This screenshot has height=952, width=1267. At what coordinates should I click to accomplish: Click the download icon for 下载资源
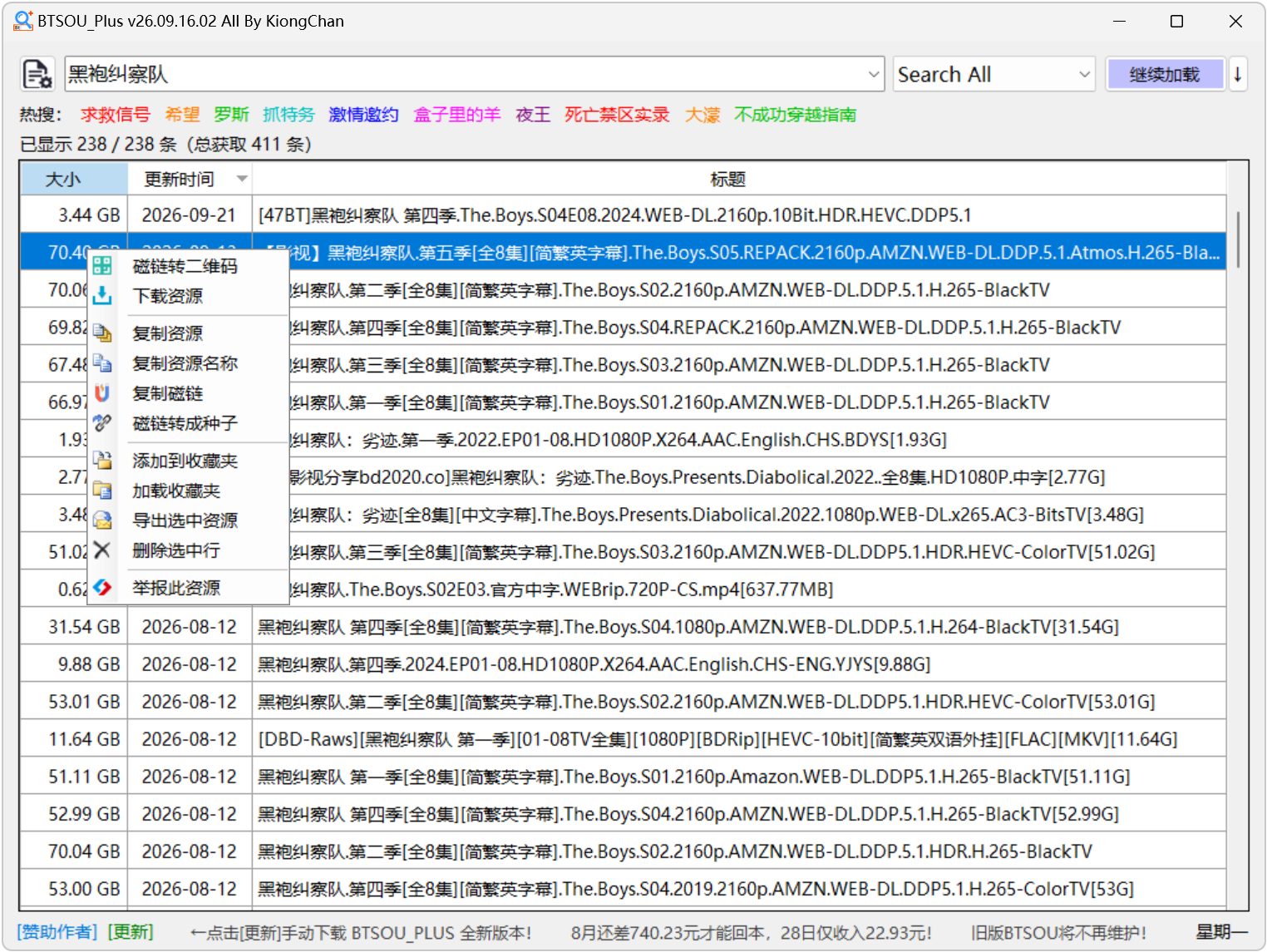click(102, 296)
